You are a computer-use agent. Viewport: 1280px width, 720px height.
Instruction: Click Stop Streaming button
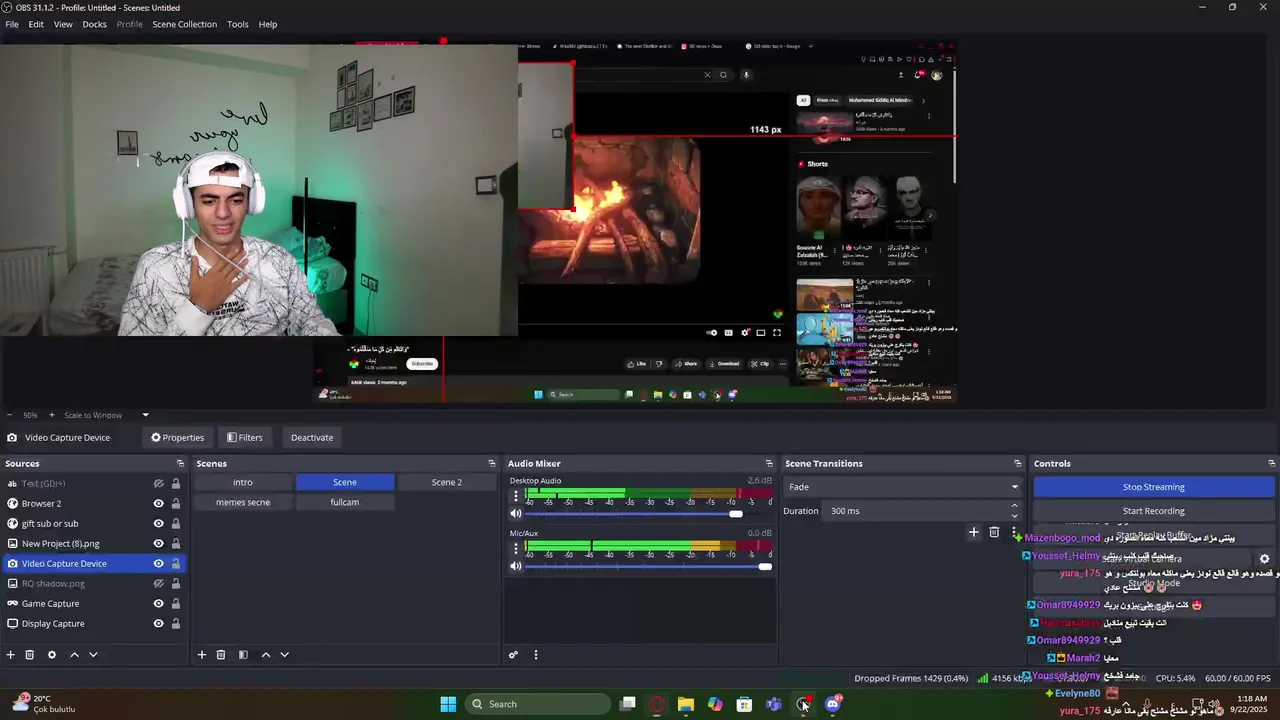pos(1153,487)
